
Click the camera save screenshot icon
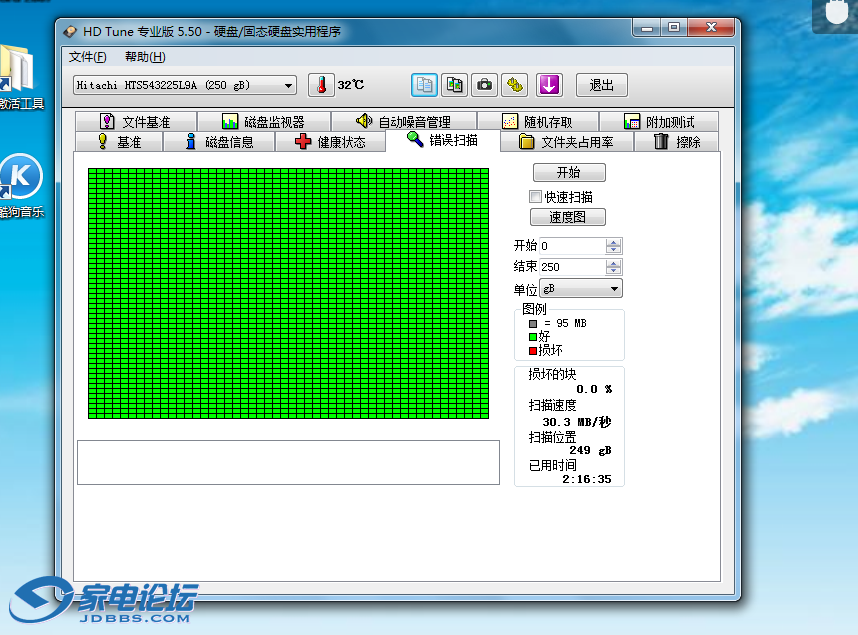point(484,85)
